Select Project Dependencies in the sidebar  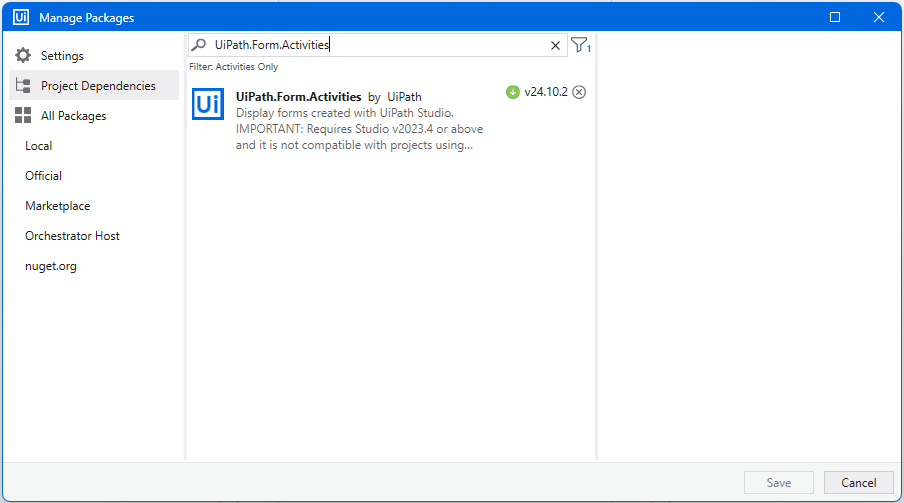(x=94, y=85)
